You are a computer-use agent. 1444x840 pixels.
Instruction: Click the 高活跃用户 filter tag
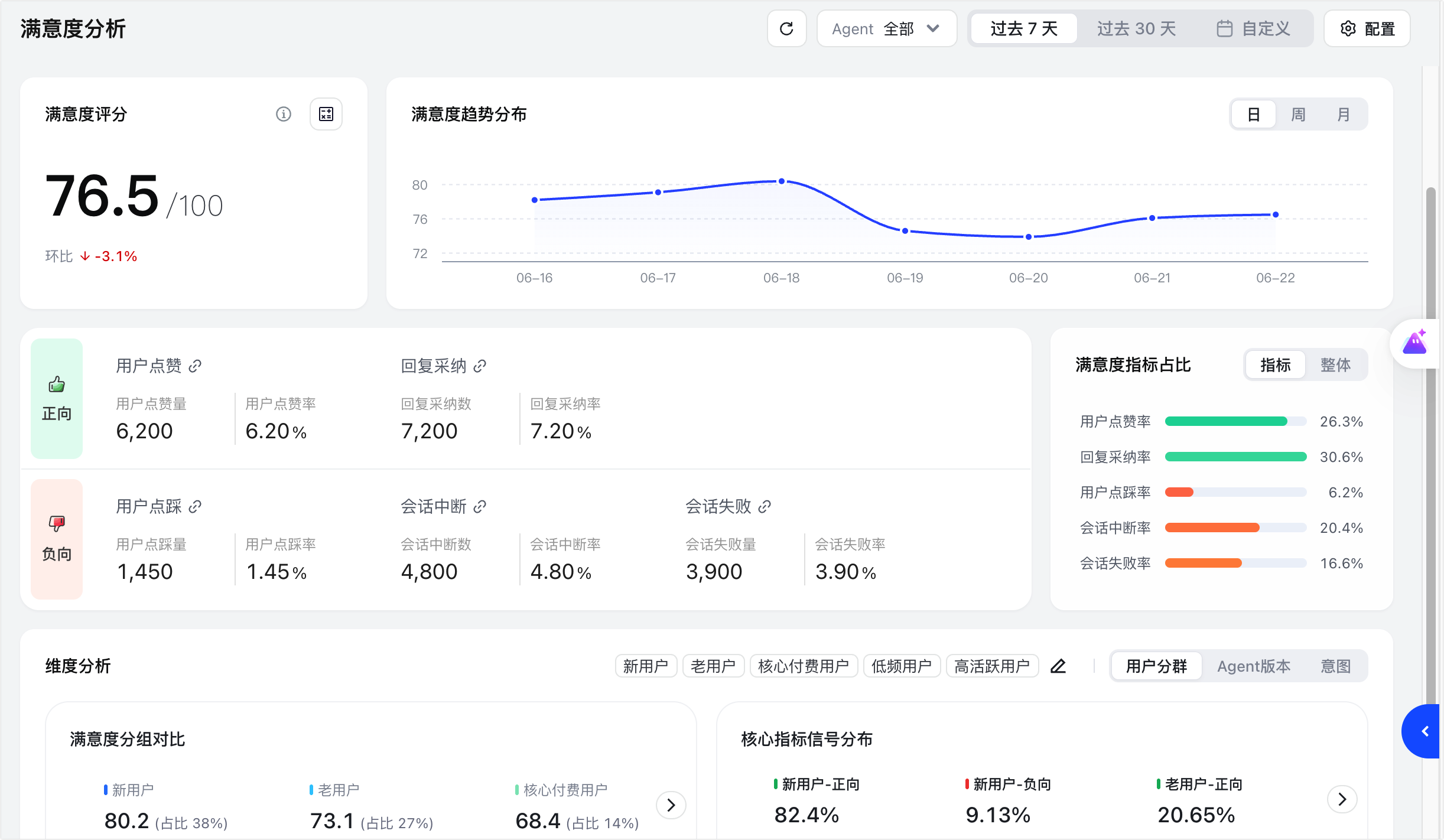point(992,666)
